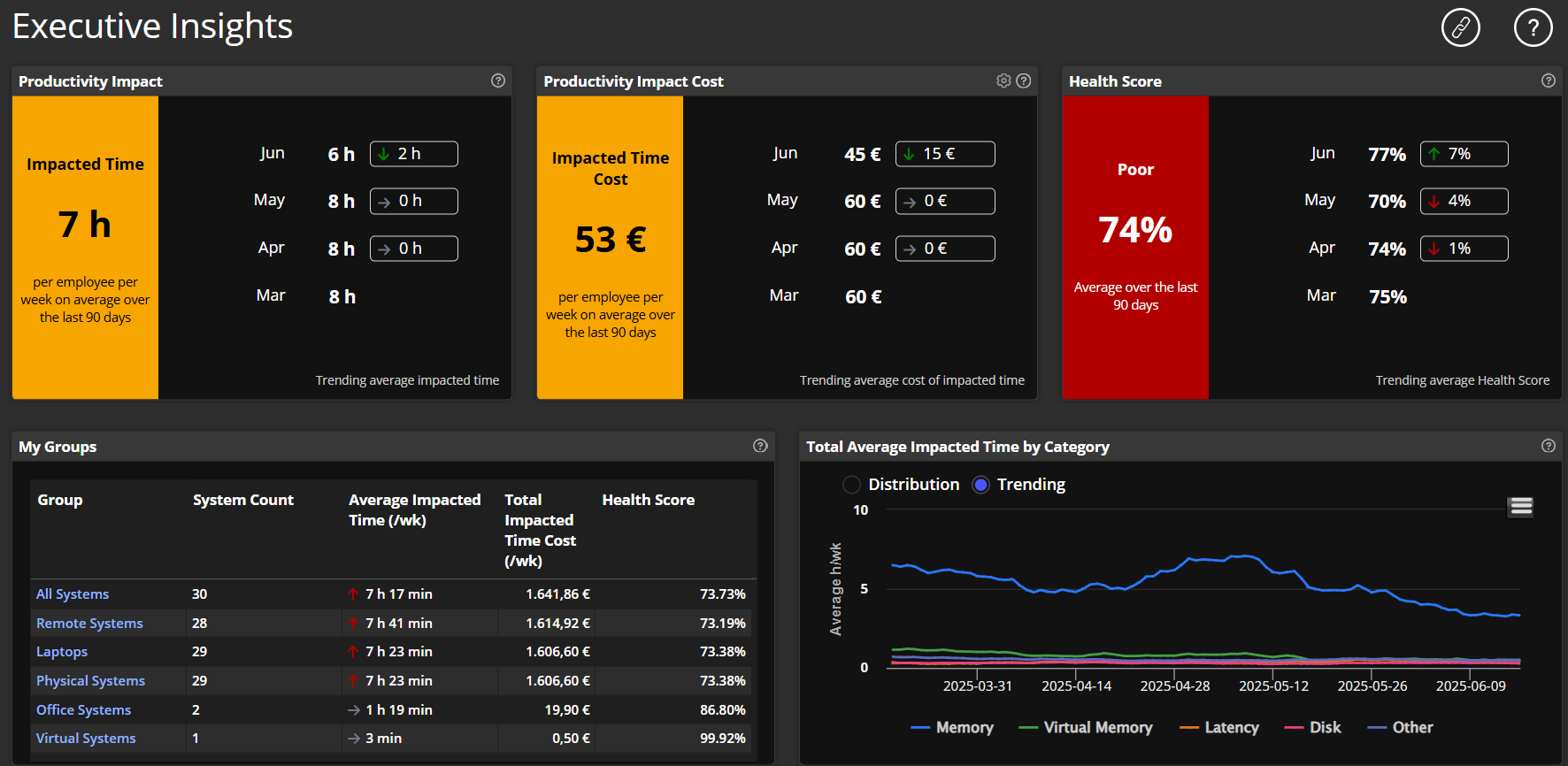Screen dimensions: 1568x766
Task: Open the main help question mark icon
Action: tap(1533, 27)
